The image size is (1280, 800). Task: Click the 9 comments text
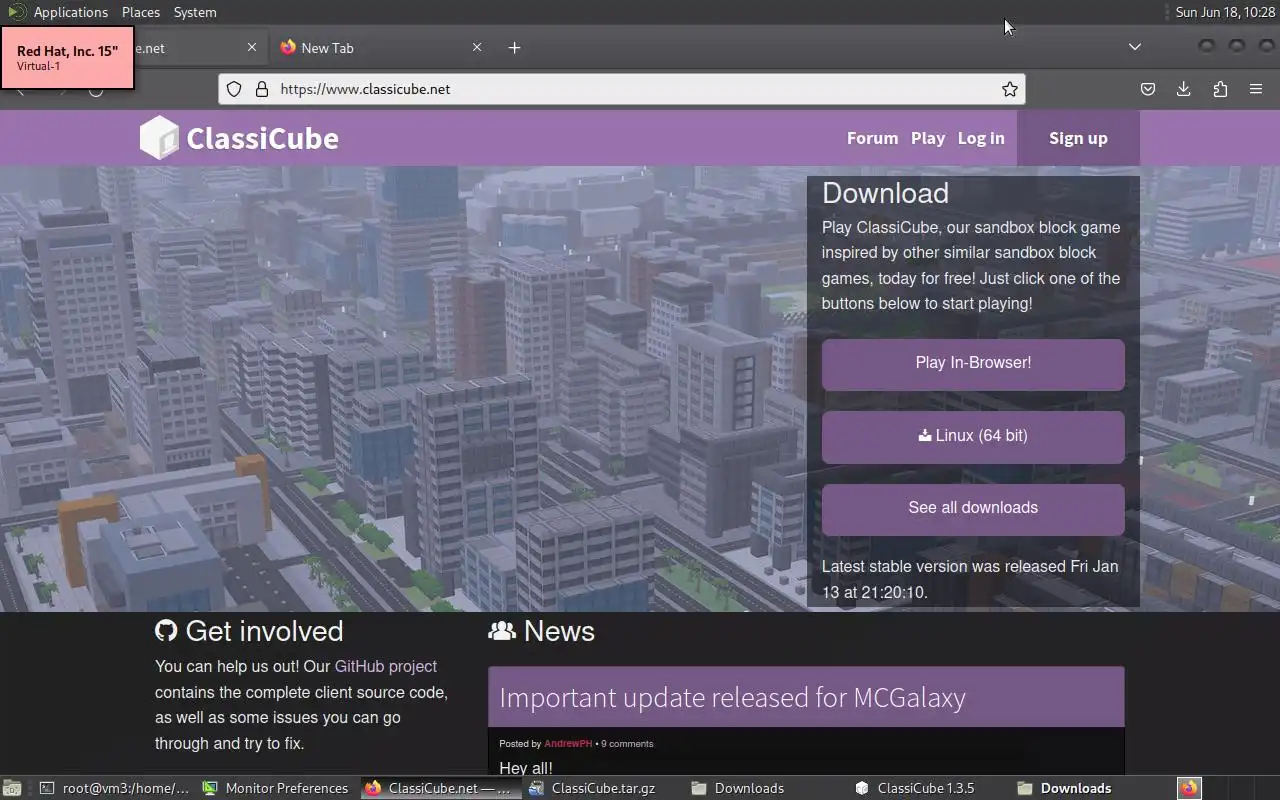[627, 743]
